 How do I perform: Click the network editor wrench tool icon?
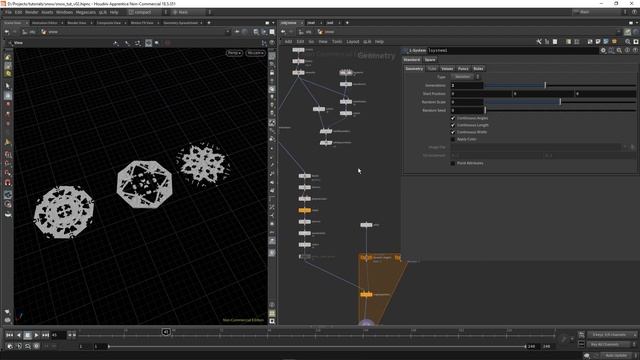click(x=539, y=42)
